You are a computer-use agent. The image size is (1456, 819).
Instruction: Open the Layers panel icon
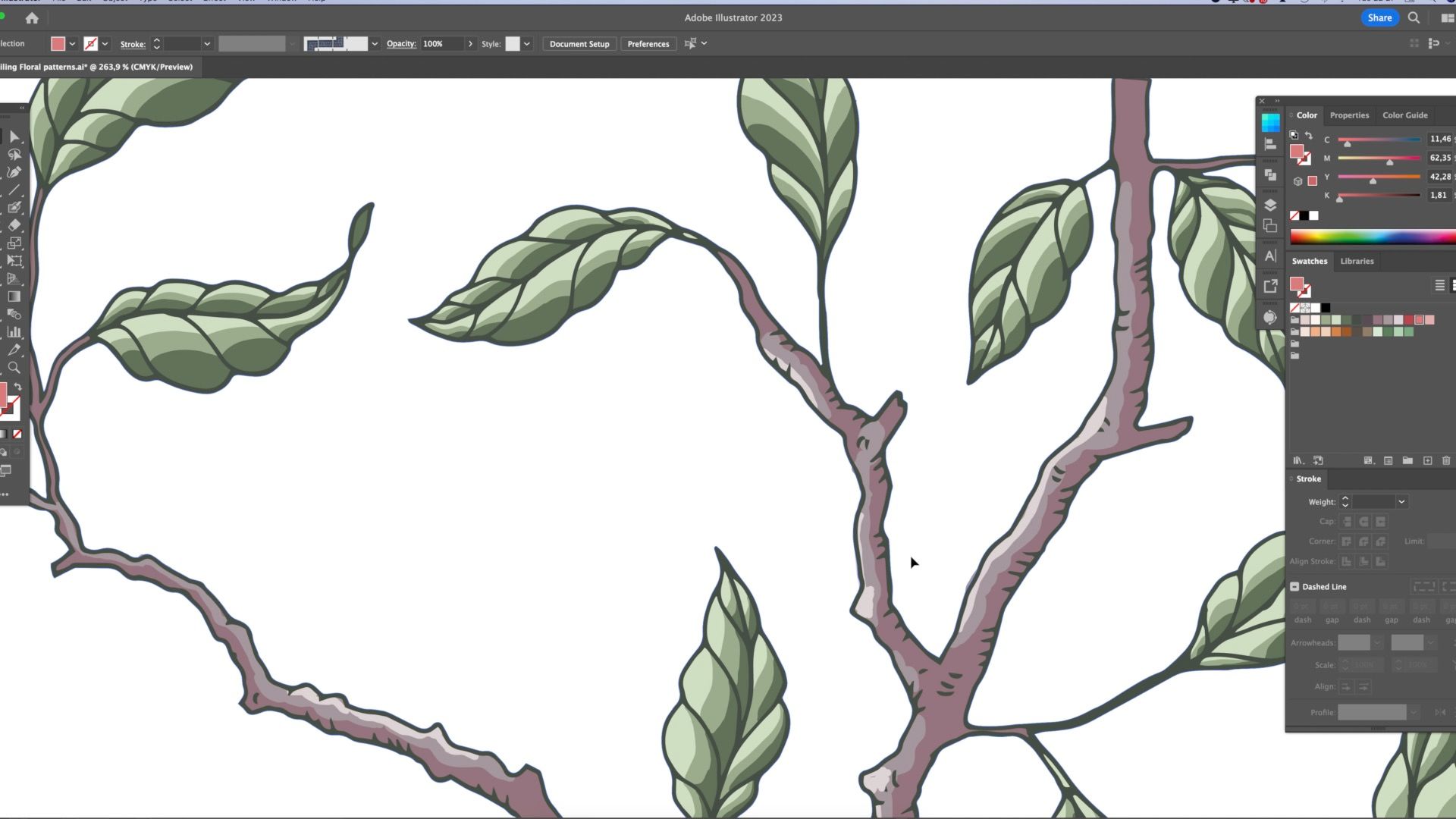click(x=1270, y=206)
